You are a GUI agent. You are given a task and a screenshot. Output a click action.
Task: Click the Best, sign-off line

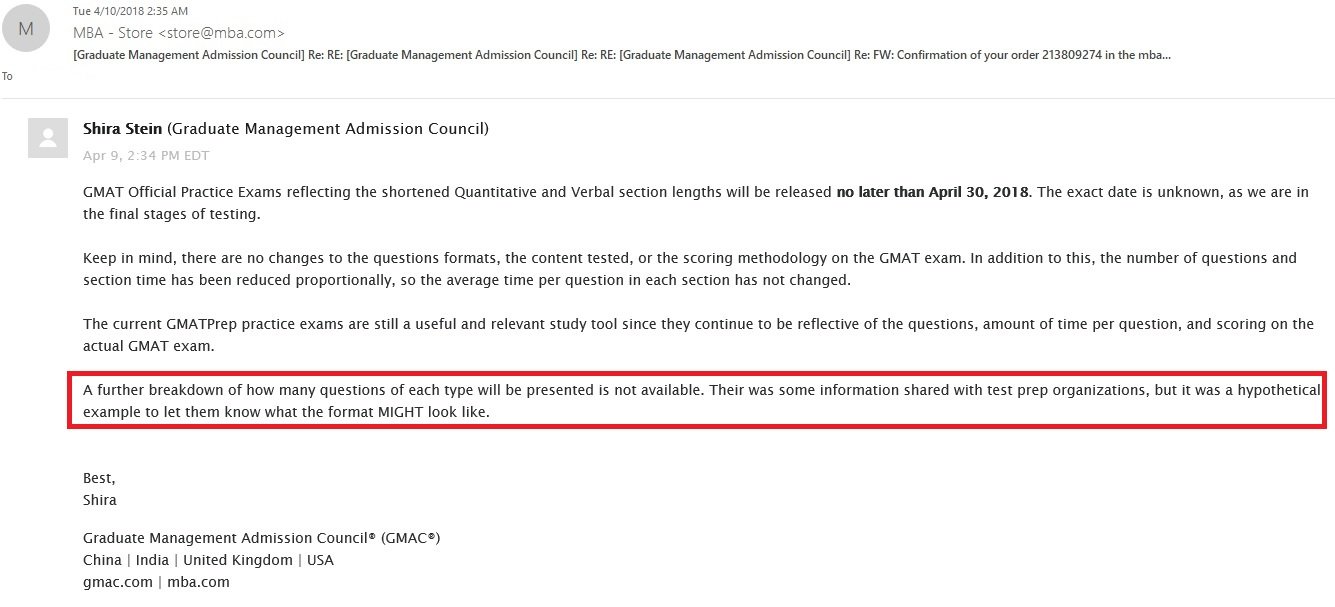click(99, 478)
